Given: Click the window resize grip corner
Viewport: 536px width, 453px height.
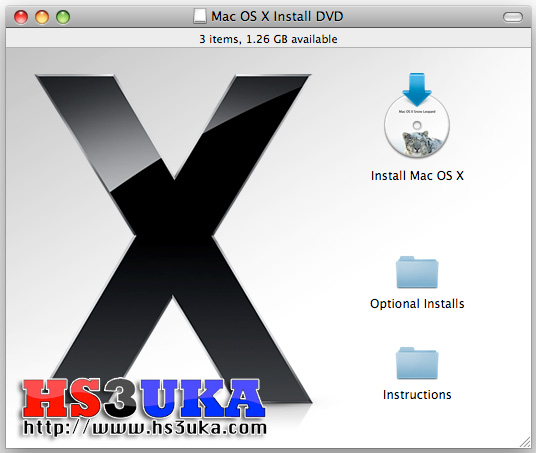Looking at the screenshot, I should (x=525, y=442).
